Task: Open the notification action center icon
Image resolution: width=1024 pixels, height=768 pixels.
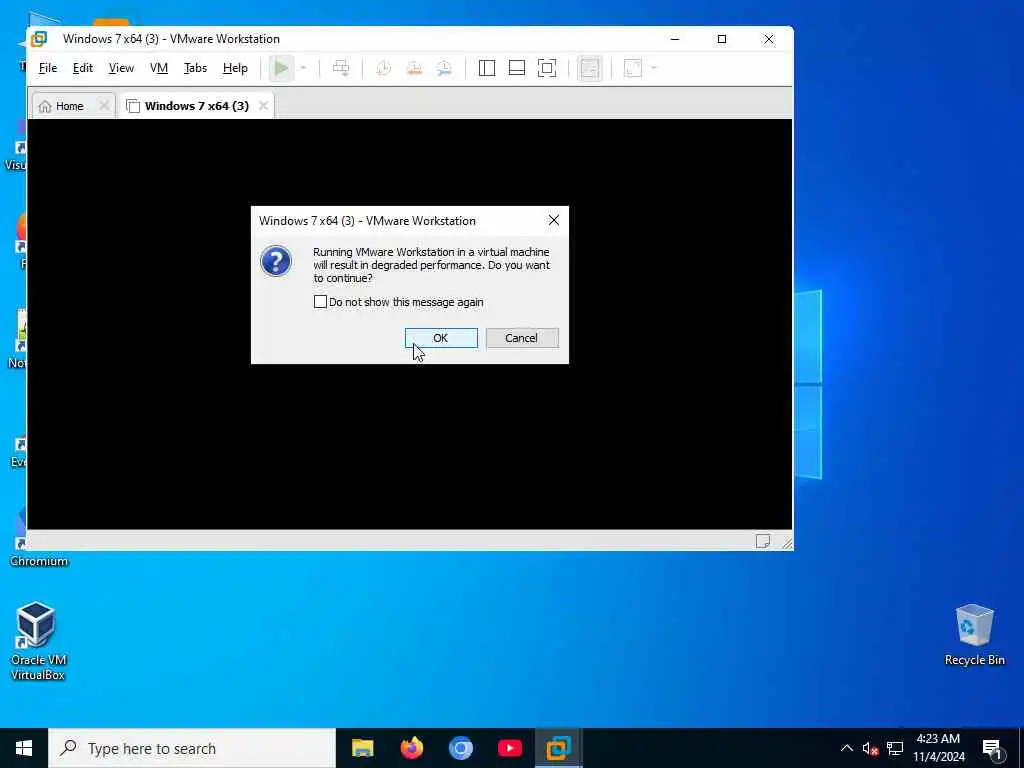Action: click(992, 748)
